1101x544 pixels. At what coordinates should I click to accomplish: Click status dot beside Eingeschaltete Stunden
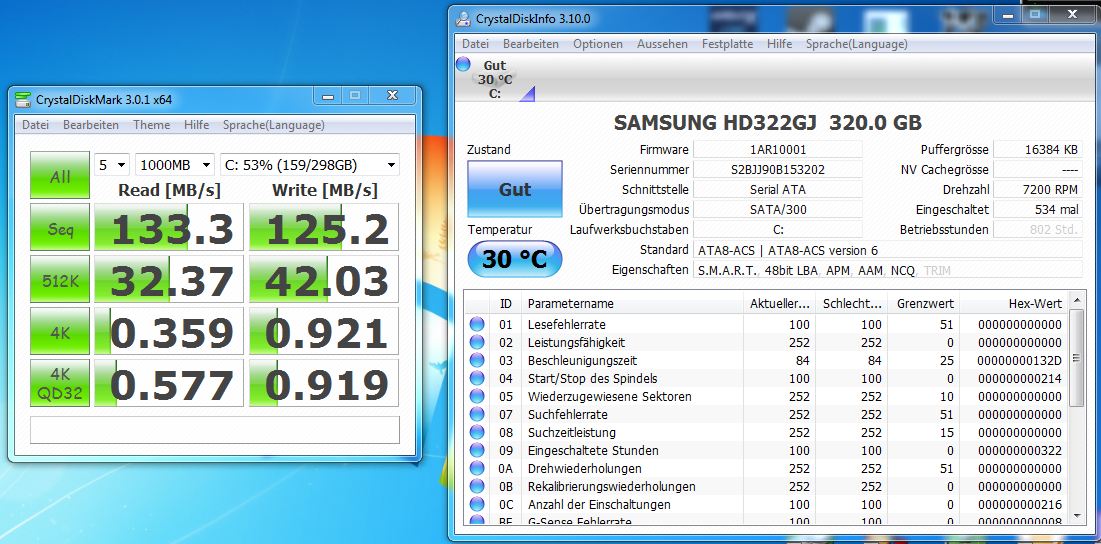(x=477, y=450)
